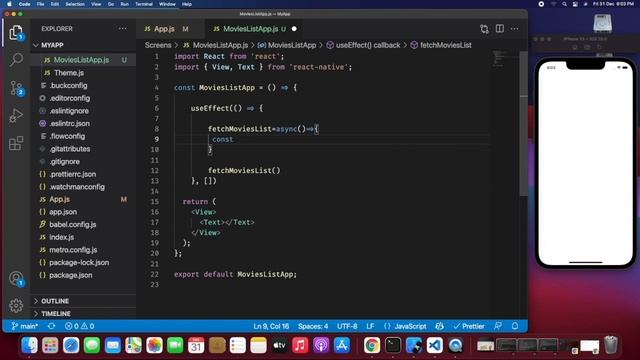Open the Extensions view
Image resolution: width=640 pixels, height=360 pixels.
tap(16, 143)
